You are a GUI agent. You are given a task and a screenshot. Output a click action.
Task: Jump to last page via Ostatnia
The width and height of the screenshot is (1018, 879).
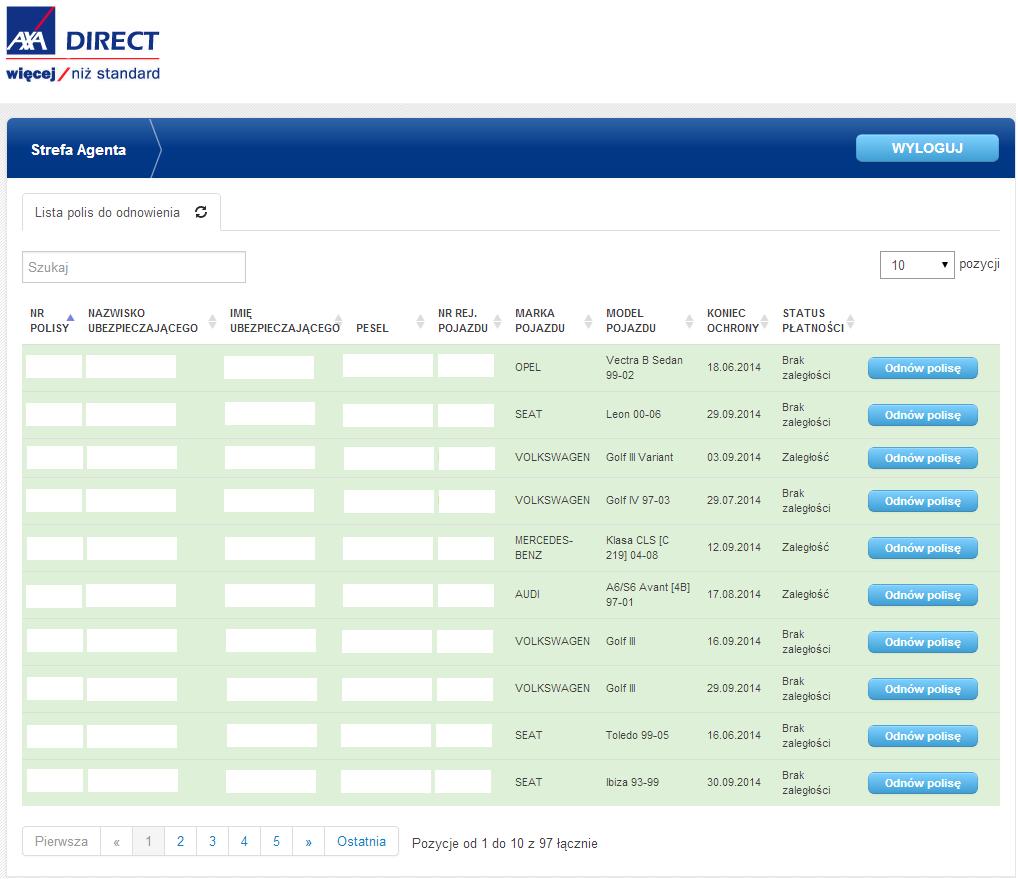[x=361, y=841]
